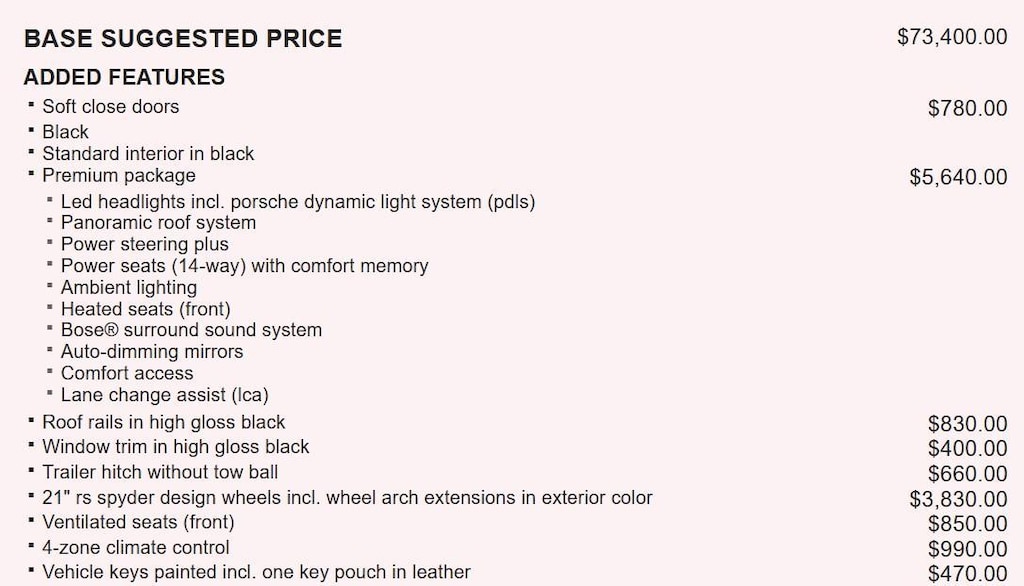Click the $400.00 window trim price
This screenshot has width=1024, height=586.
coord(967,449)
